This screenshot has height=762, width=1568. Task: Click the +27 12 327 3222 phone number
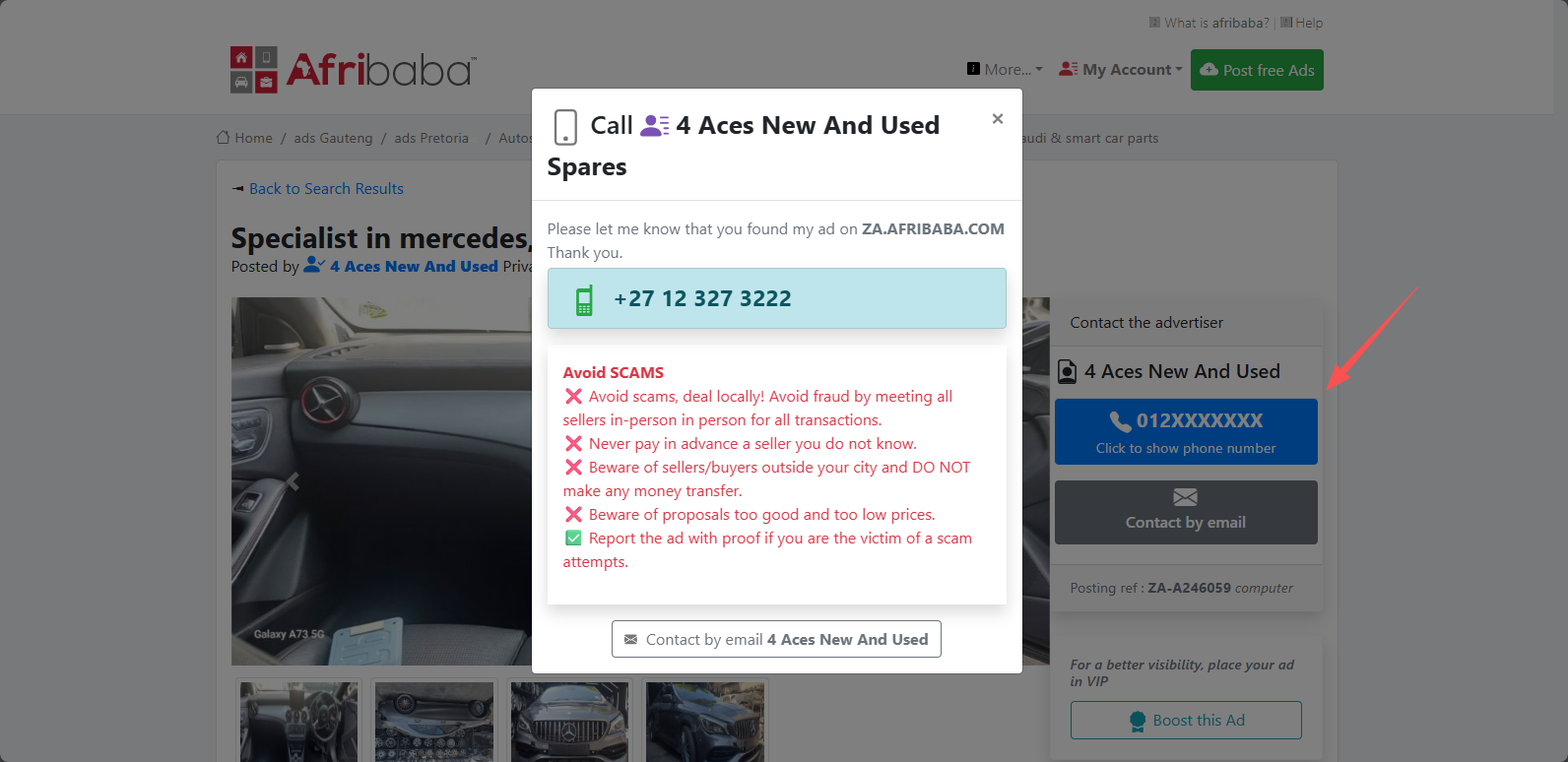point(702,298)
